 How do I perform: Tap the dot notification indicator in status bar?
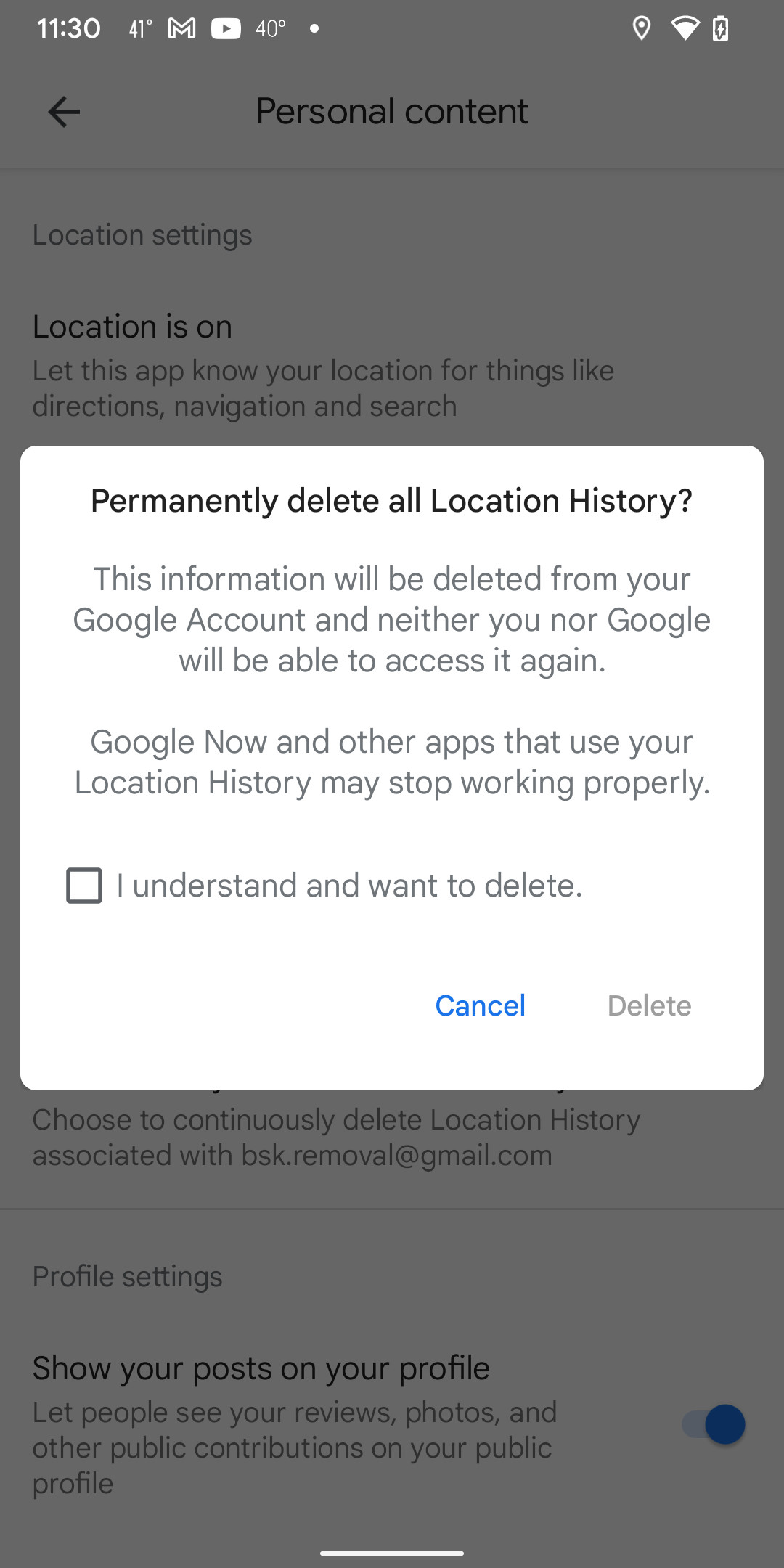[315, 29]
